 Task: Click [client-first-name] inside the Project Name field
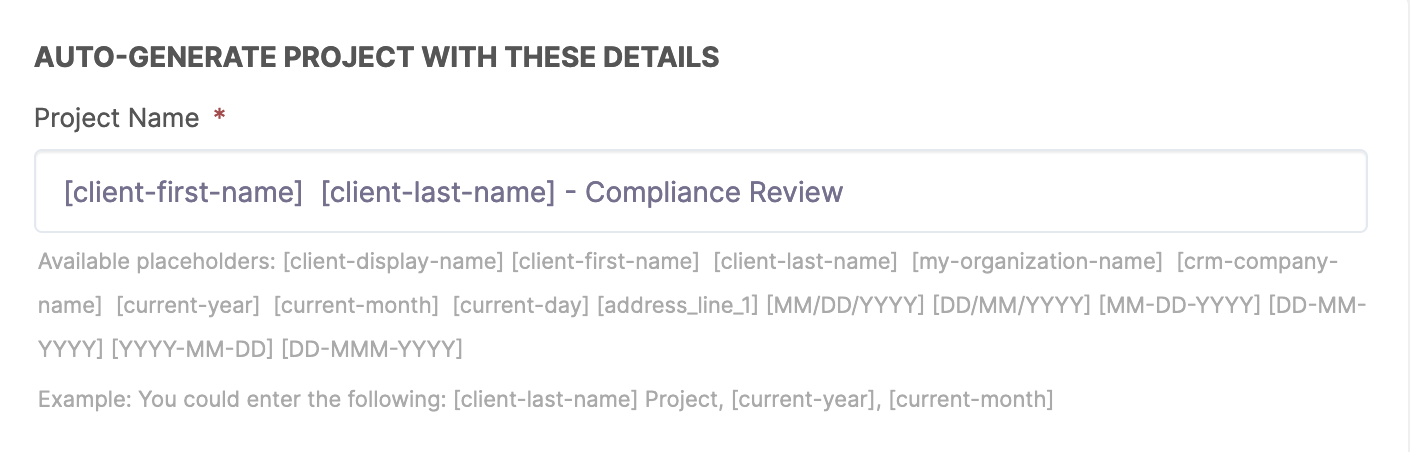tap(183, 192)
